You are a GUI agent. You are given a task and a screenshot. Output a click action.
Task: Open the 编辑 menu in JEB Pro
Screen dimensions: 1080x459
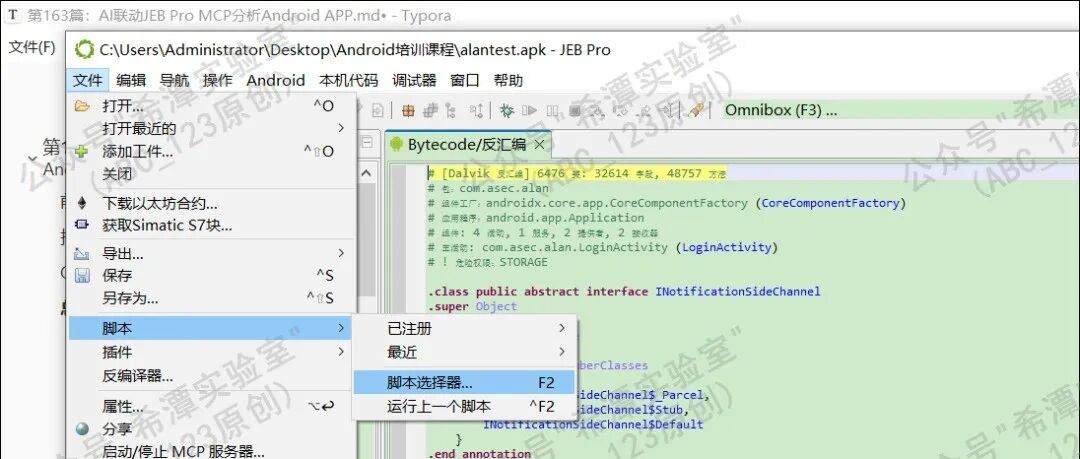pos(131,81)
